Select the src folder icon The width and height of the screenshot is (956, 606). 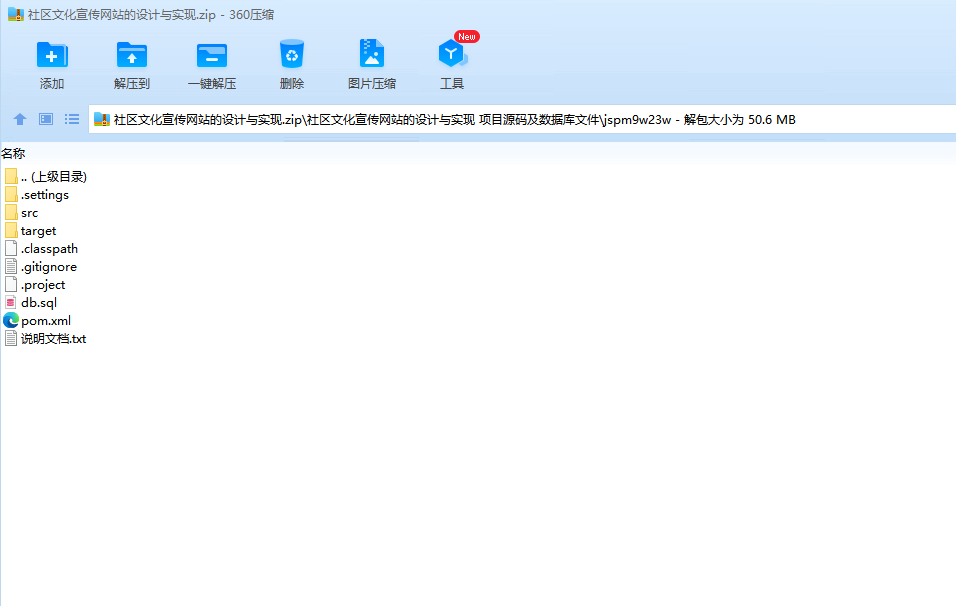point(11,213)
